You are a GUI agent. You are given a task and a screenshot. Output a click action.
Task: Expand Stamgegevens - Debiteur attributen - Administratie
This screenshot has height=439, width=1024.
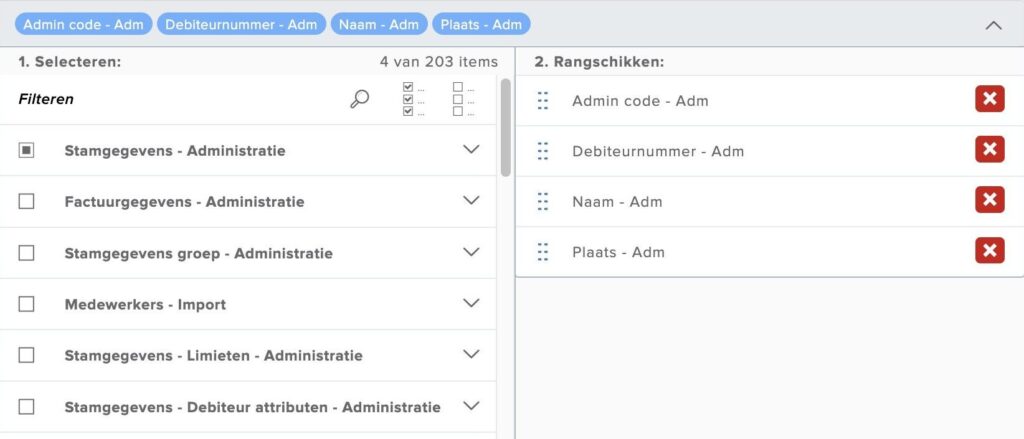click(x=472, y=405)
